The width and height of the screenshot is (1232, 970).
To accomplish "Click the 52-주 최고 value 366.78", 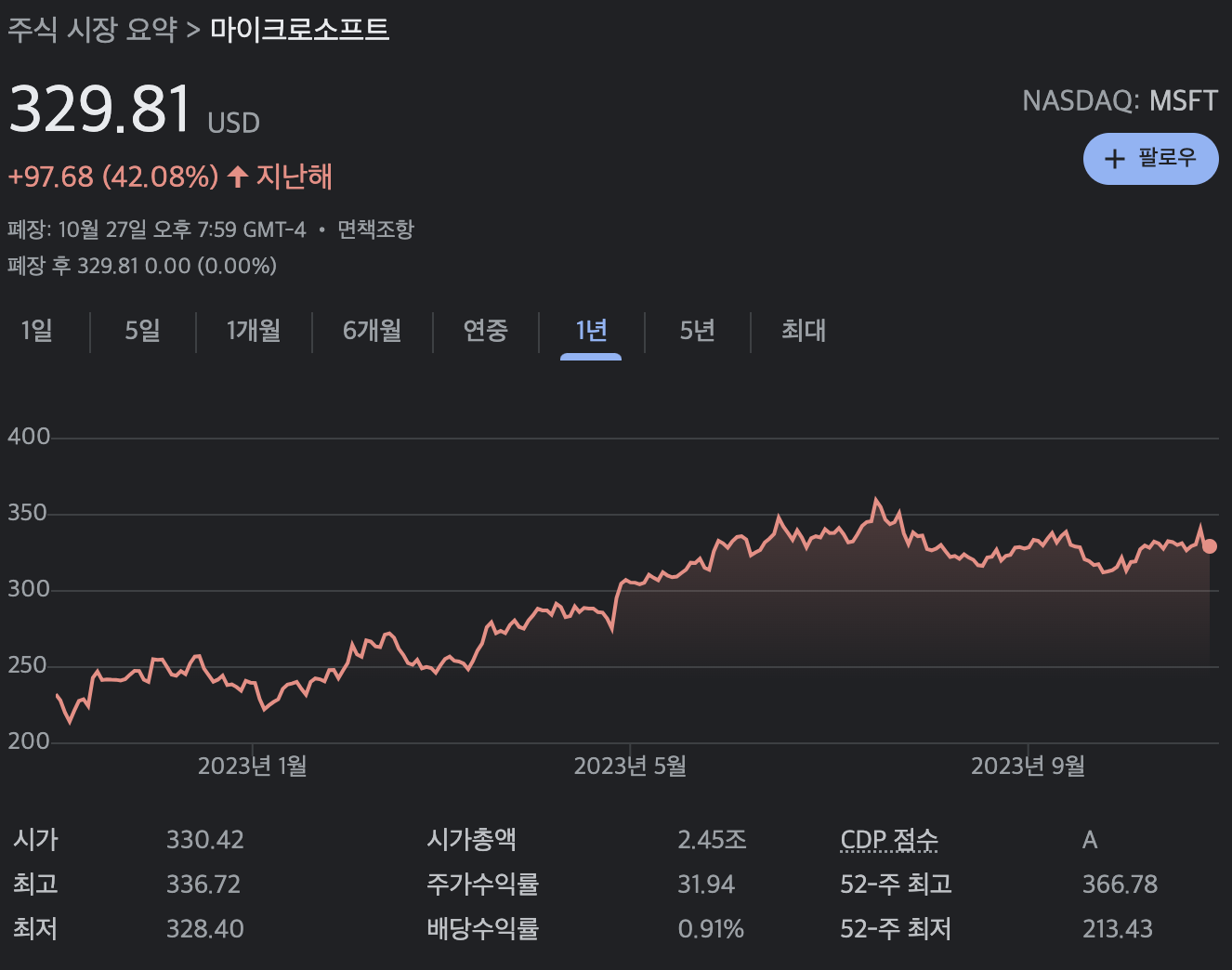I will (1120, 885).
